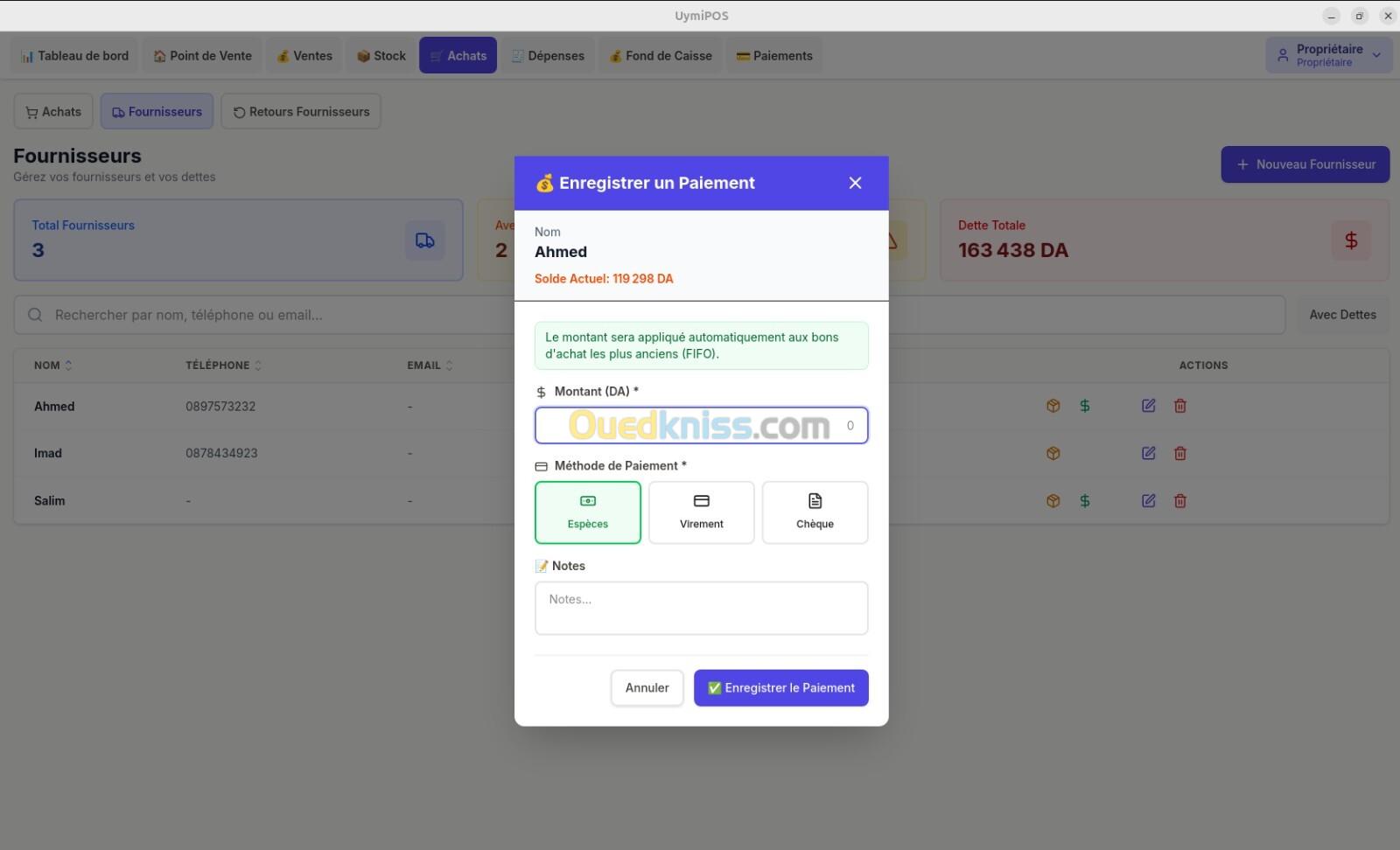Click the Nouveau Fournisseur button
The height and width of the screenshot is (850, 1400).
1305,164
